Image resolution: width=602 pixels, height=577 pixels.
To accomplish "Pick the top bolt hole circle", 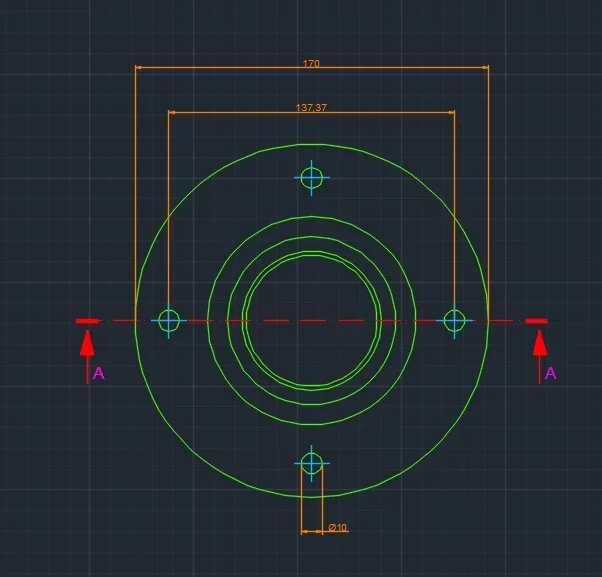I will click(x=312, y=178).
